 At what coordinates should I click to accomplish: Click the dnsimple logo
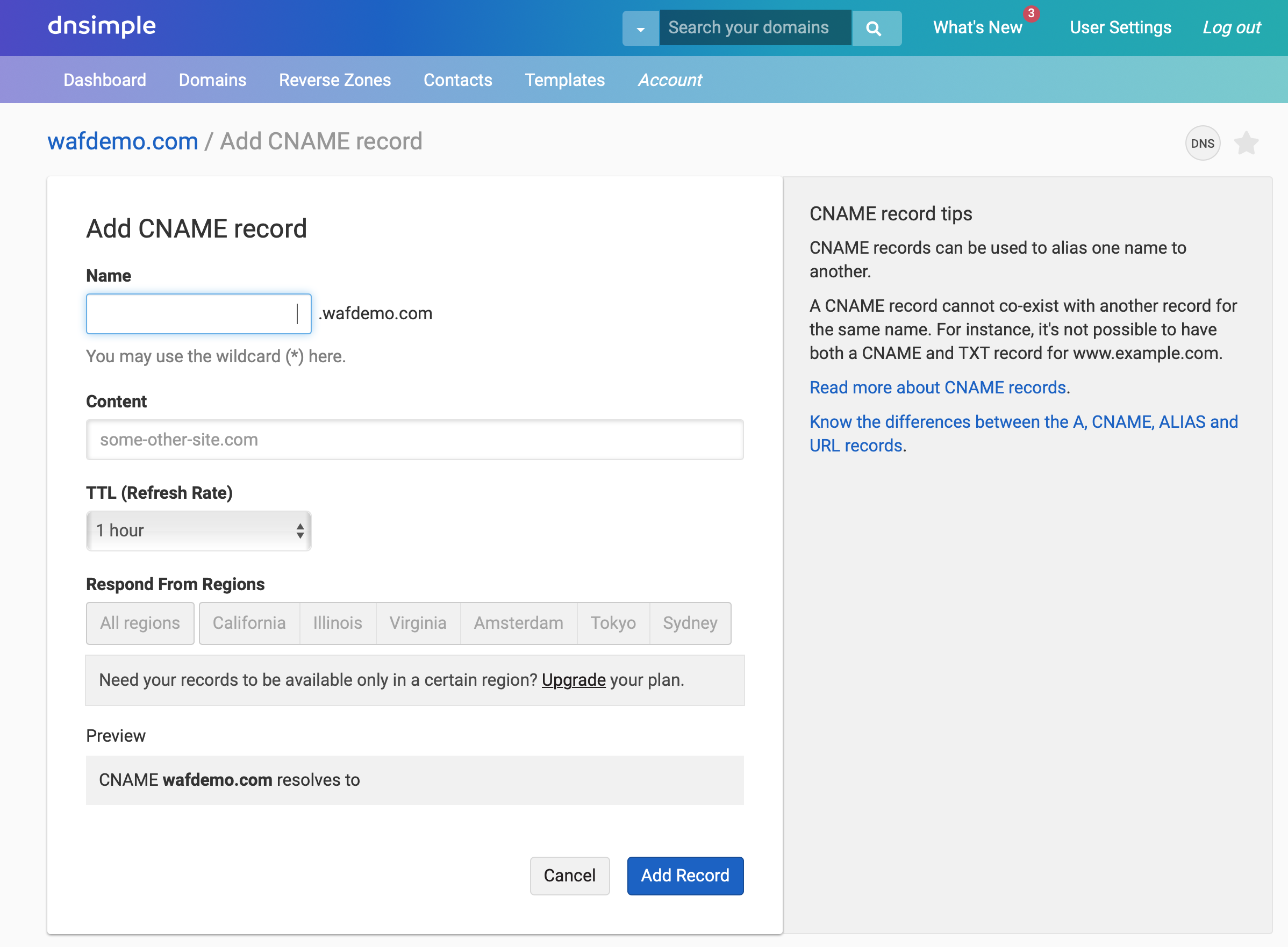point(102,26)
